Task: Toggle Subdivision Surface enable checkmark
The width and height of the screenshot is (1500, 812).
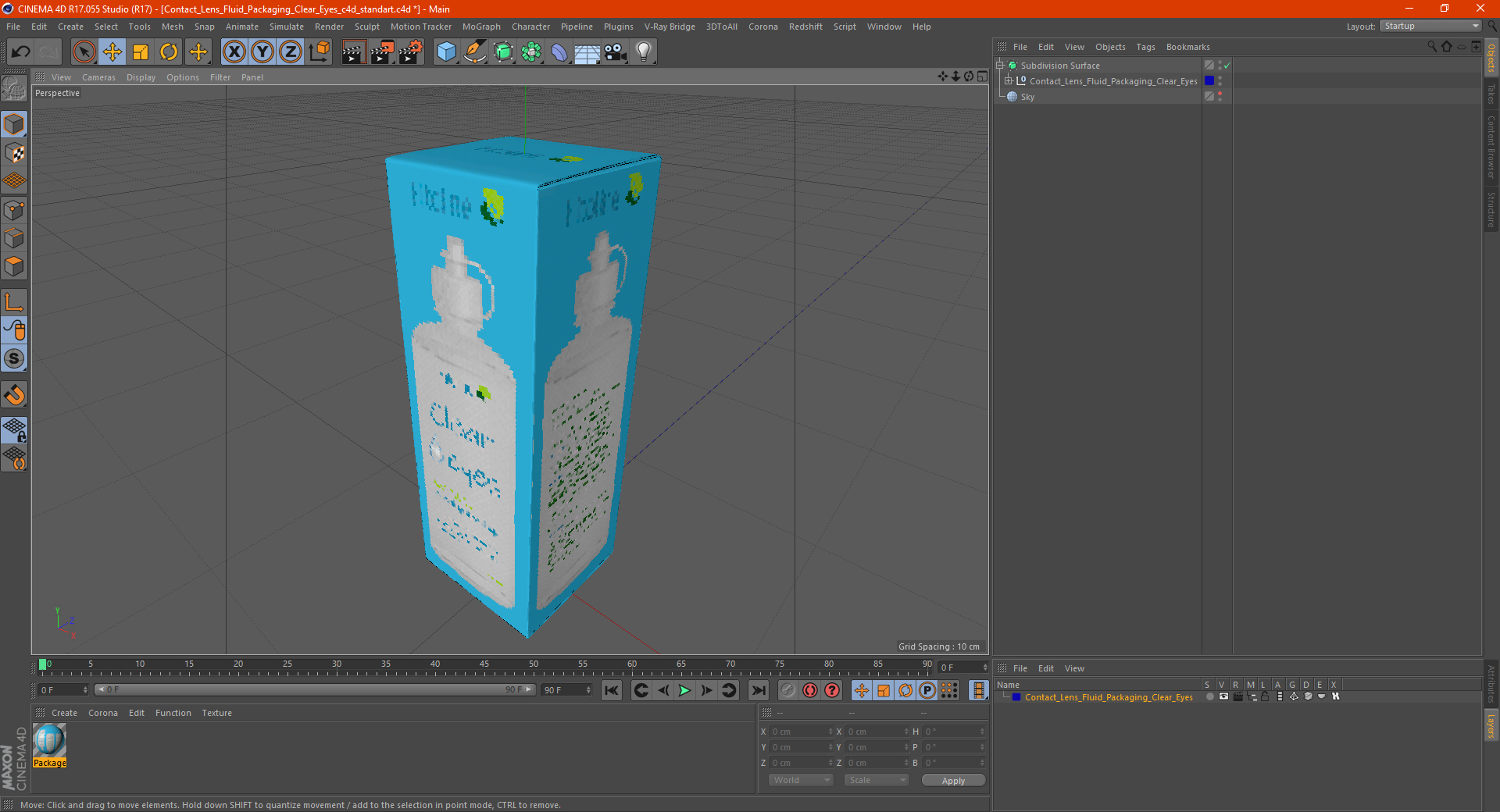Action: (x=1227, y=66)
